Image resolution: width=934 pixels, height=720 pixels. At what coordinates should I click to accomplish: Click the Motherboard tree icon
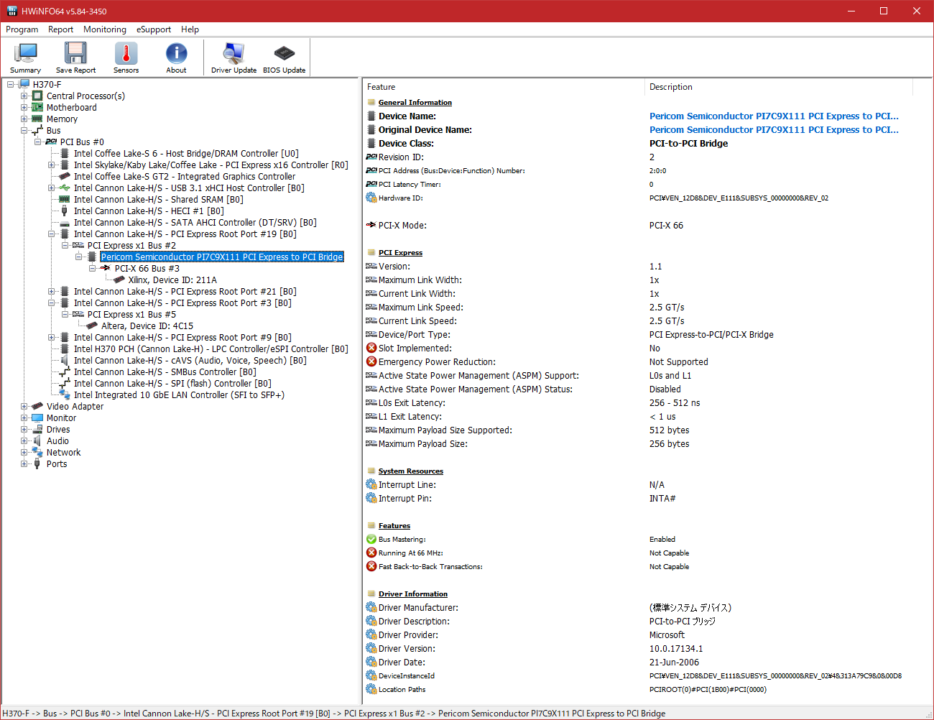click(38, 107)
